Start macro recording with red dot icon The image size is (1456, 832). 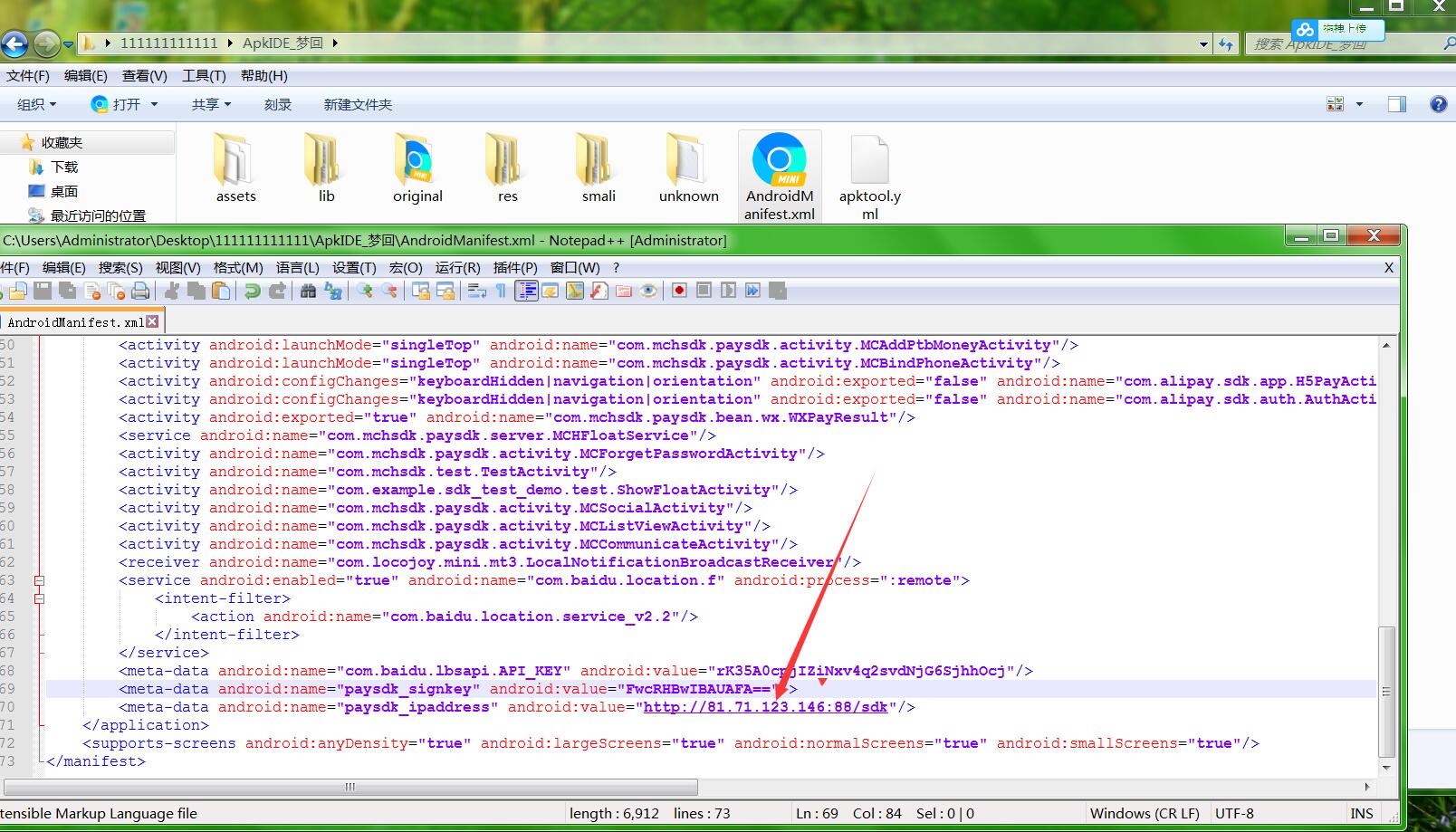point(679,291)
